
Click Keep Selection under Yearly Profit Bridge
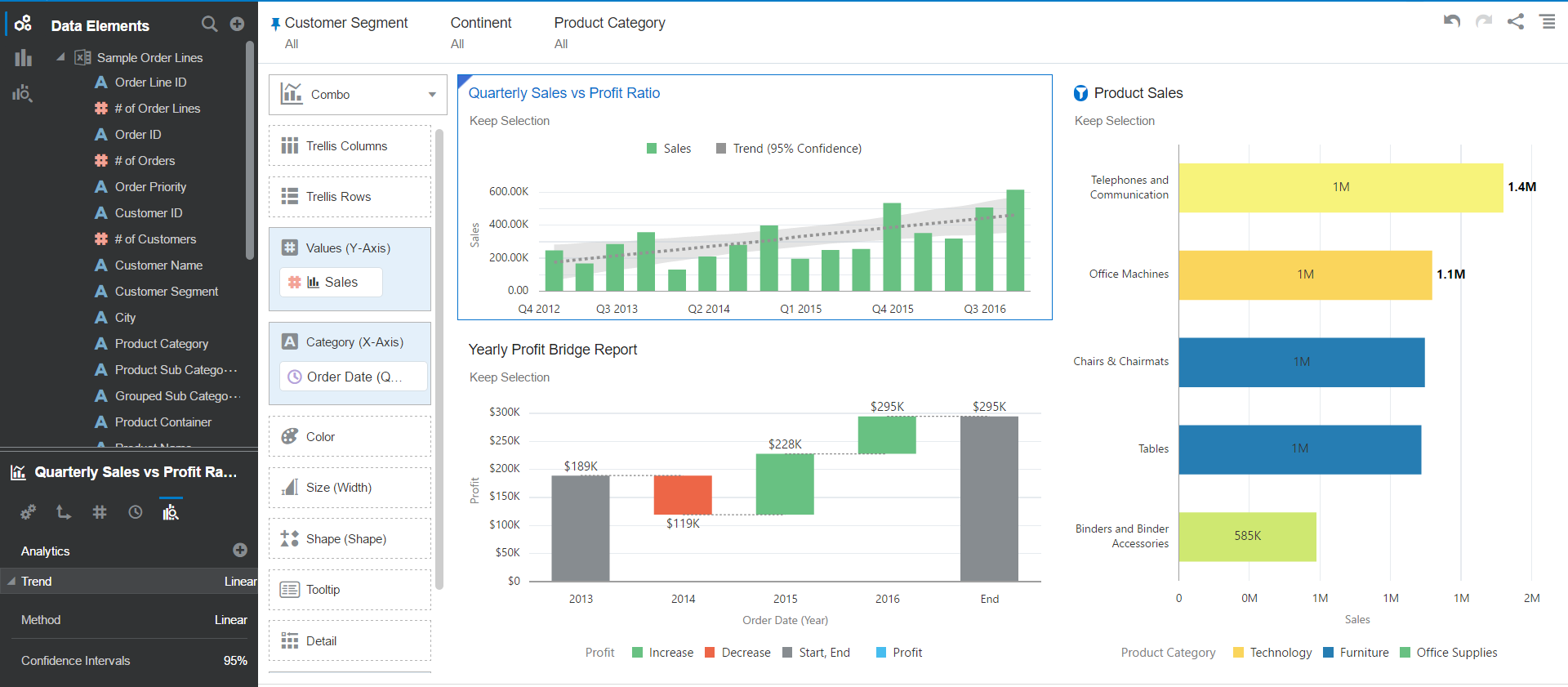pyautogui.click(x=510, y=377)
